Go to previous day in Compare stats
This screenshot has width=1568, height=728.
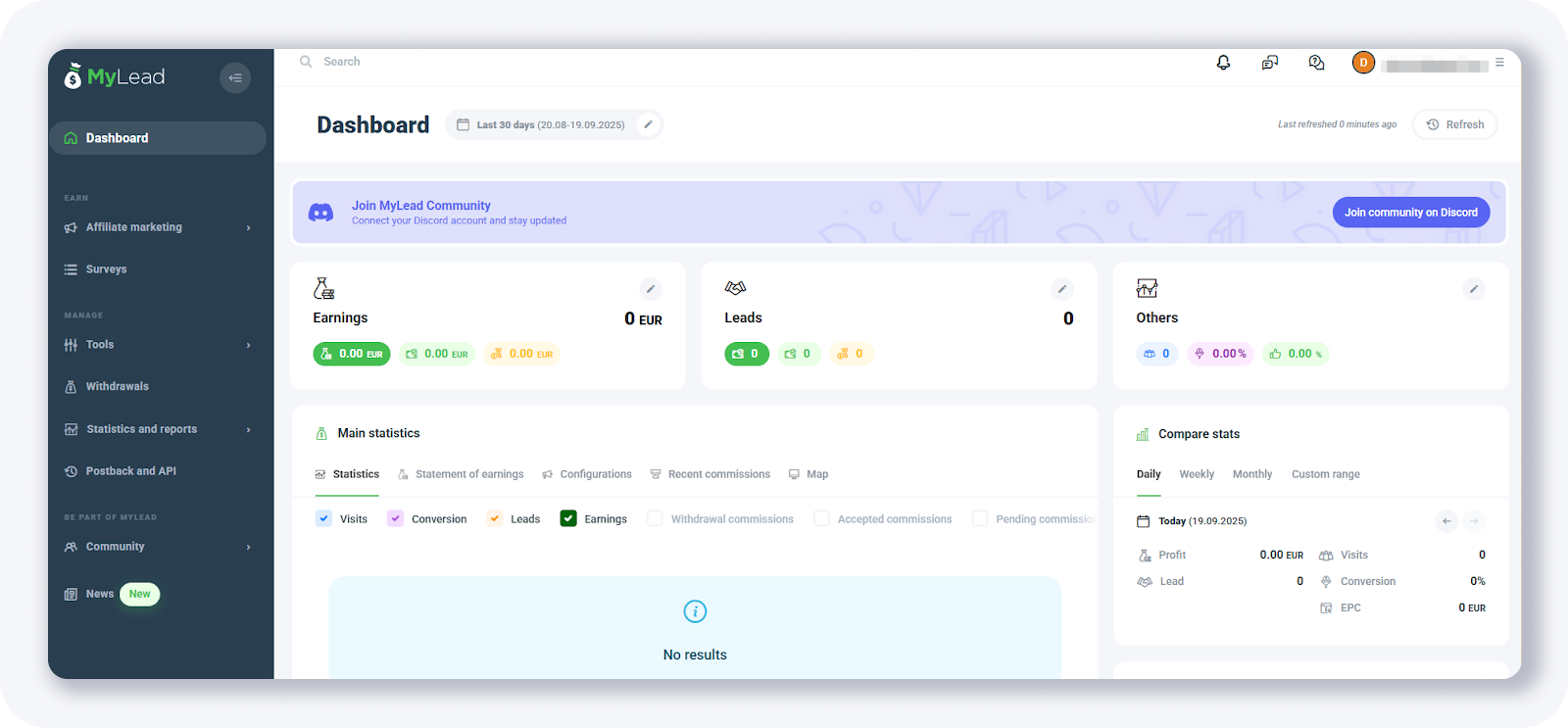tap(1446, 521)
